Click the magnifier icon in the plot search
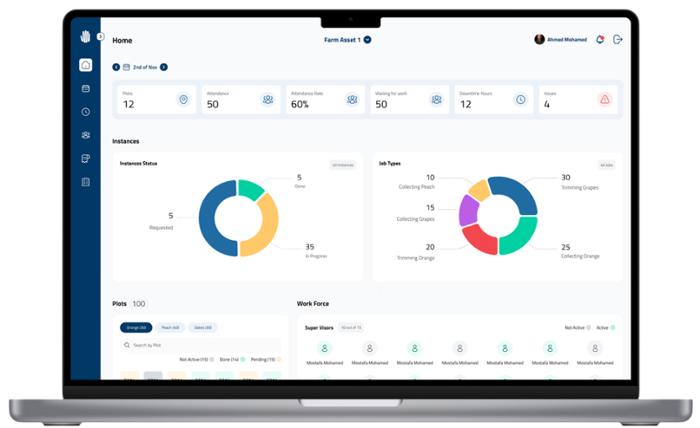The width and height of the screenshot is (700, 428). pos(127,345)
